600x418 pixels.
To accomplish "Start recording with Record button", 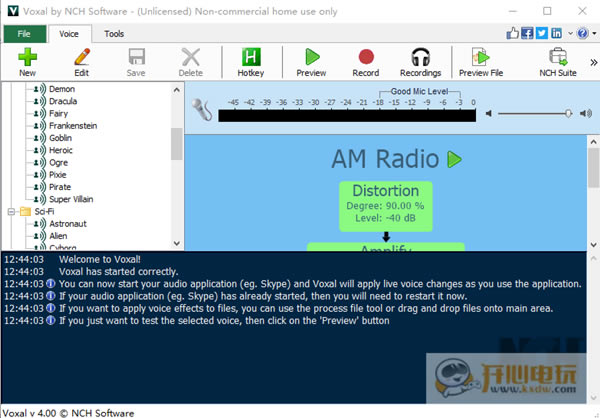I will coord(366,62).
